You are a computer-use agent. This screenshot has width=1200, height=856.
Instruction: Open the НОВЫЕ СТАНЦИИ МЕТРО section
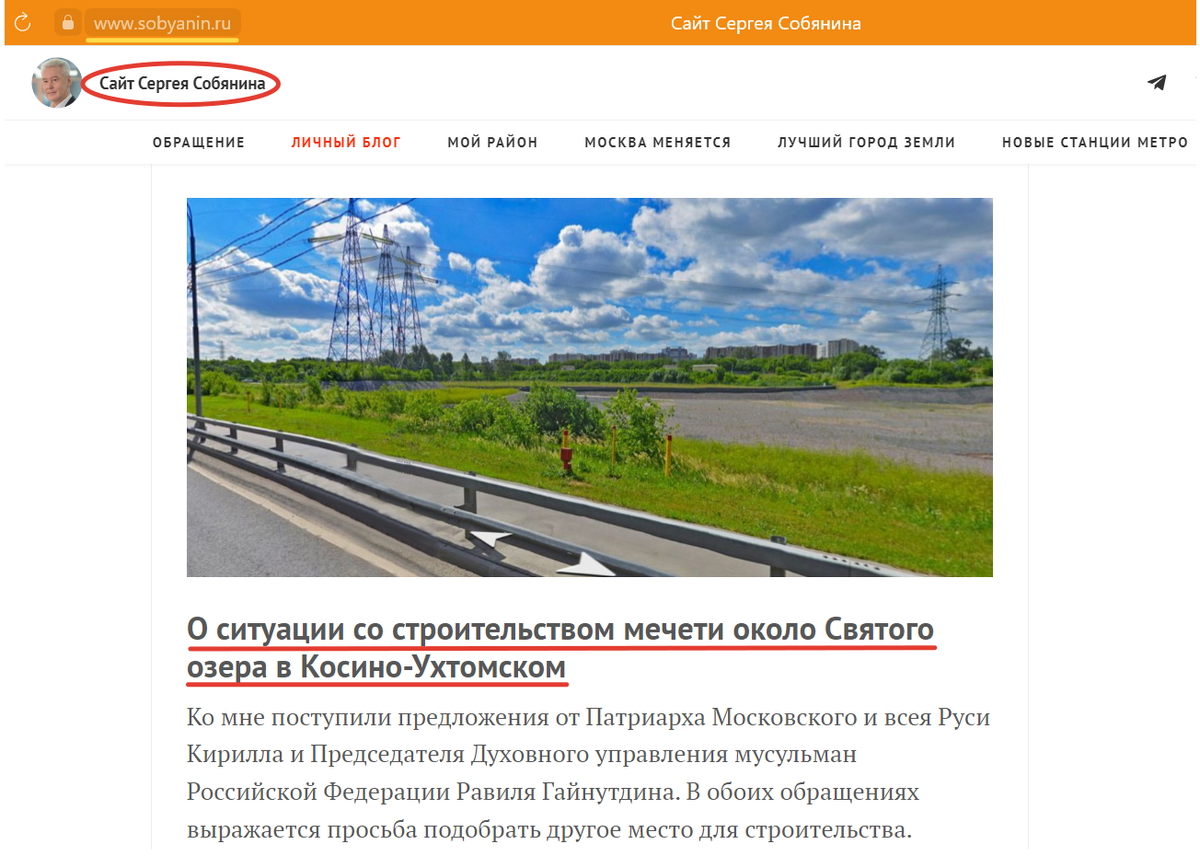pyautogui.click(x=1095, y=143)
